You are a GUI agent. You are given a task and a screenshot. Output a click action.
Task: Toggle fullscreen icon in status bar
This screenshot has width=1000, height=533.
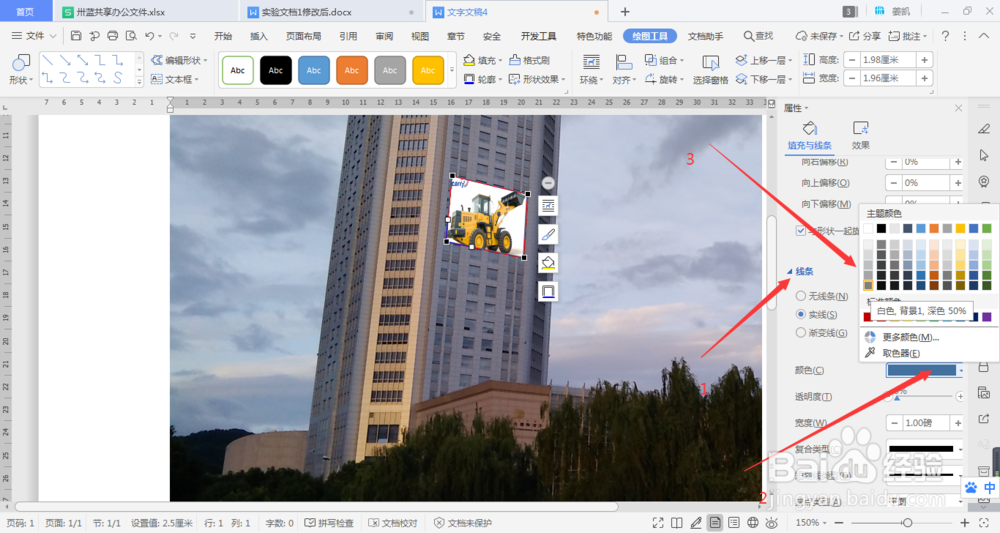(x=658, y=523)
